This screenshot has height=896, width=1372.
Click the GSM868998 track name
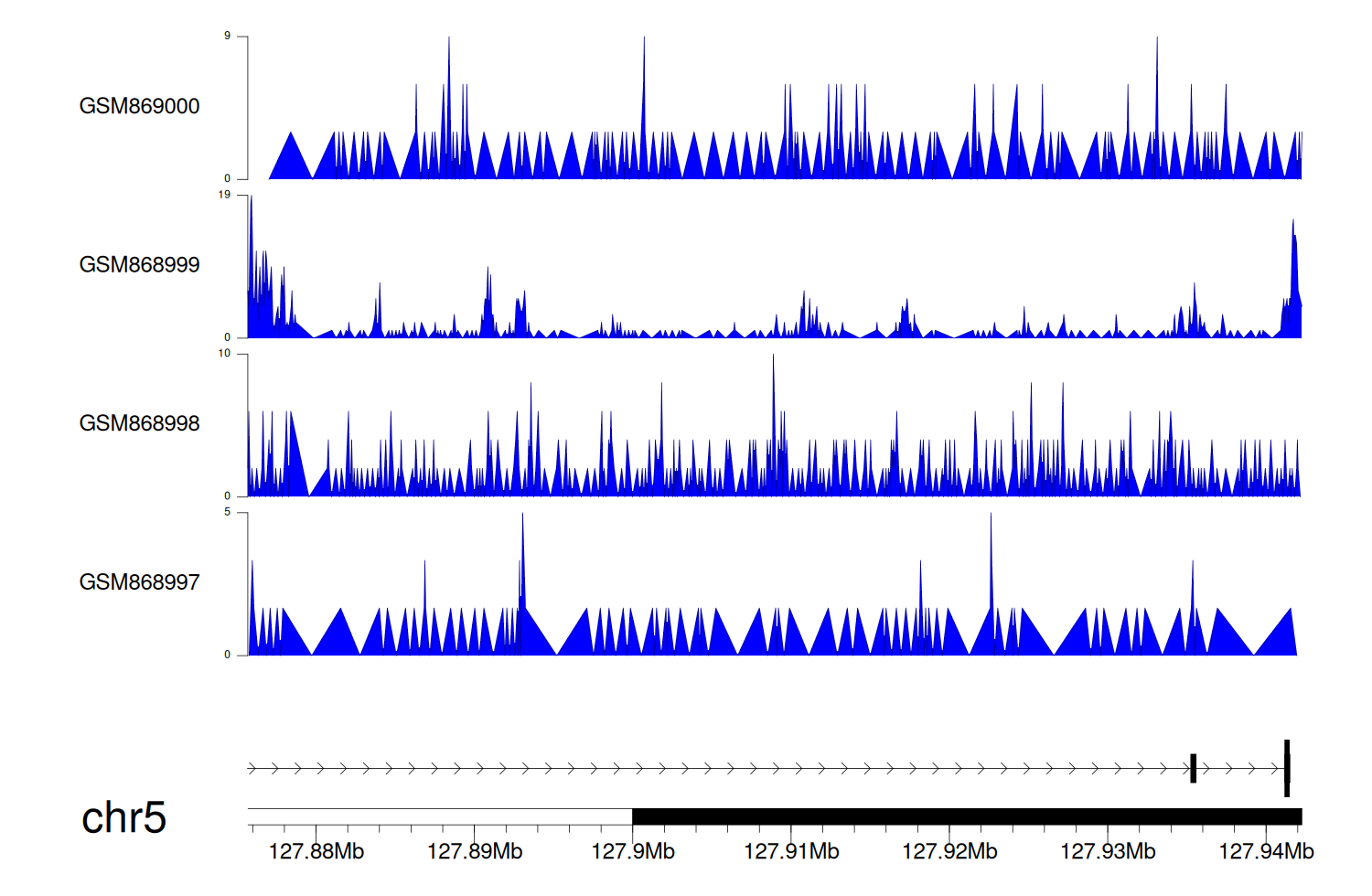pos(139,423)
